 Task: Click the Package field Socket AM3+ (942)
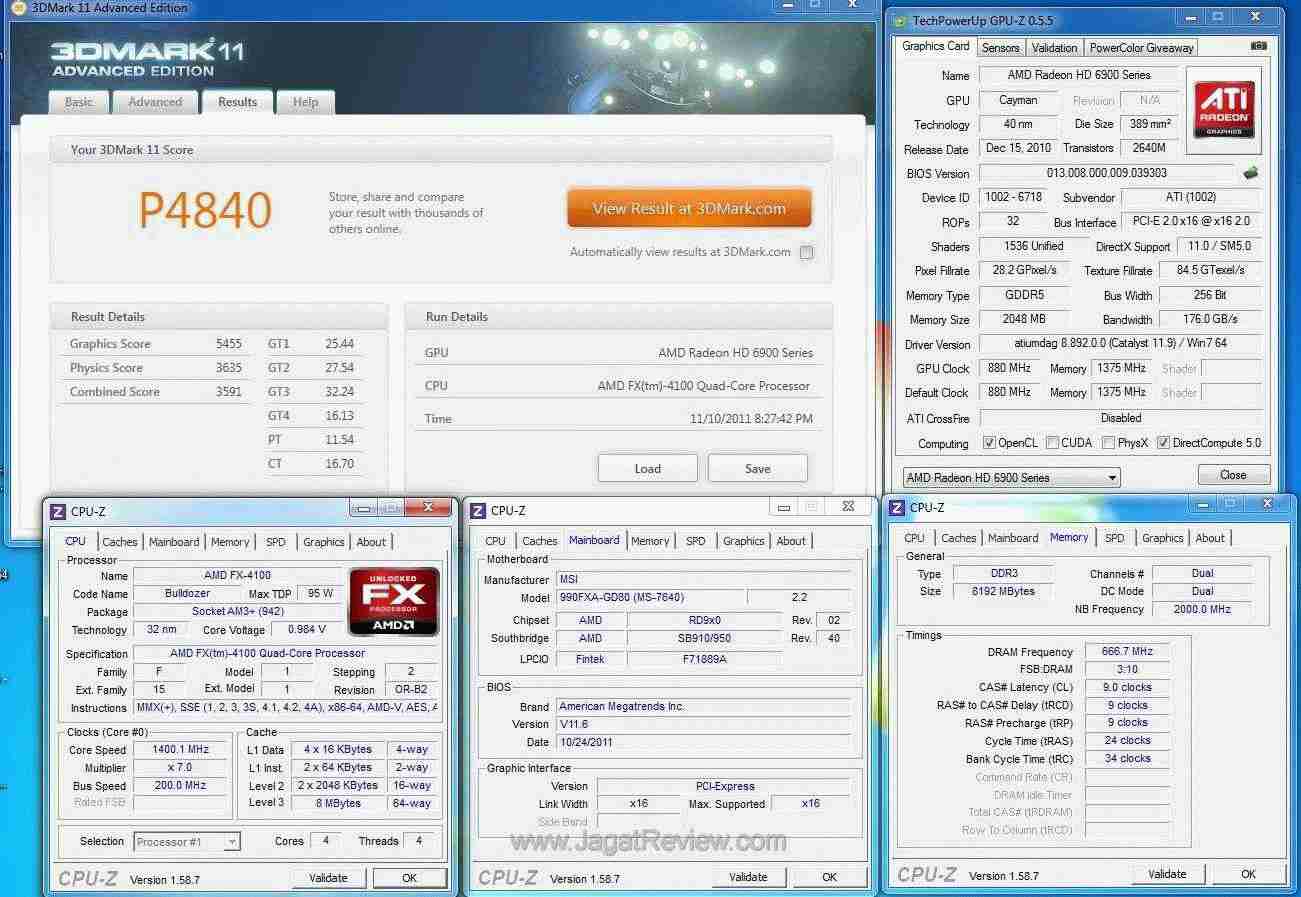(x=237, y=611)
